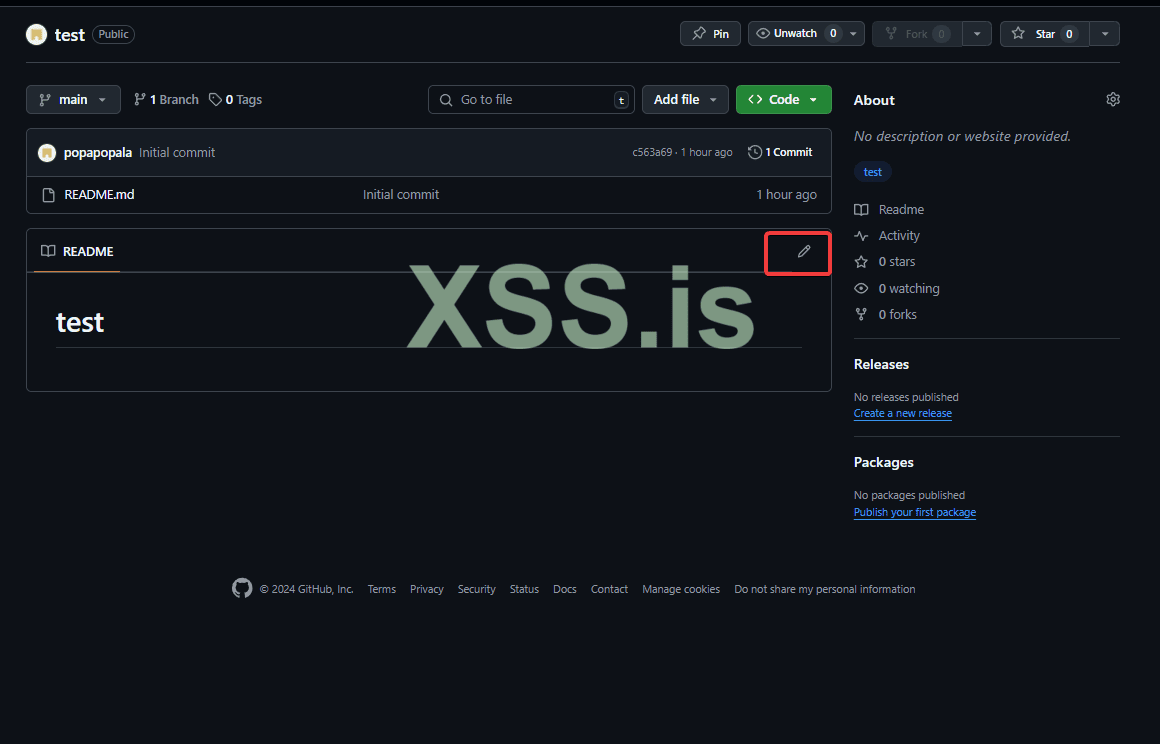The height and width of the screenshot is (744, 1160).
Task: Open the Privacy footer link
Action: coord(427,589)
